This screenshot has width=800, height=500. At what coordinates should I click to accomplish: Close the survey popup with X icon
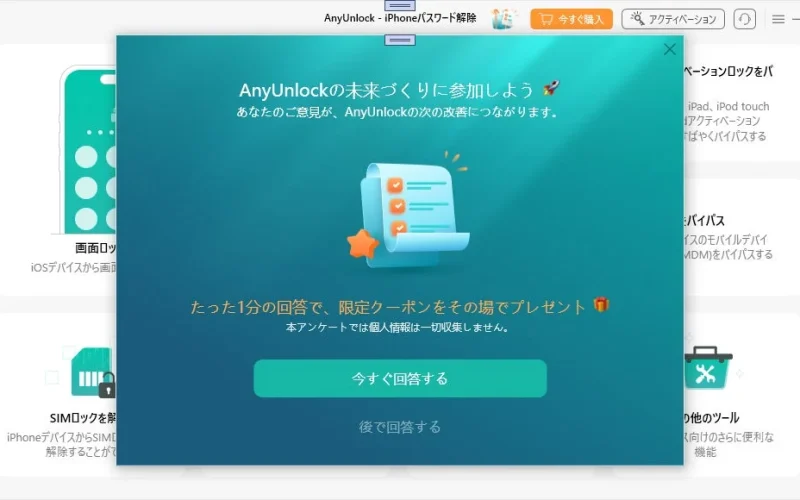pyautogui.click(x=669, y=49)
